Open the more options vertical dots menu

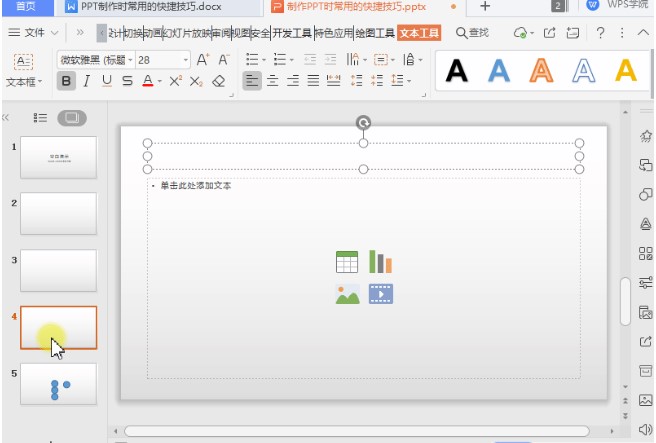[622, 33]
